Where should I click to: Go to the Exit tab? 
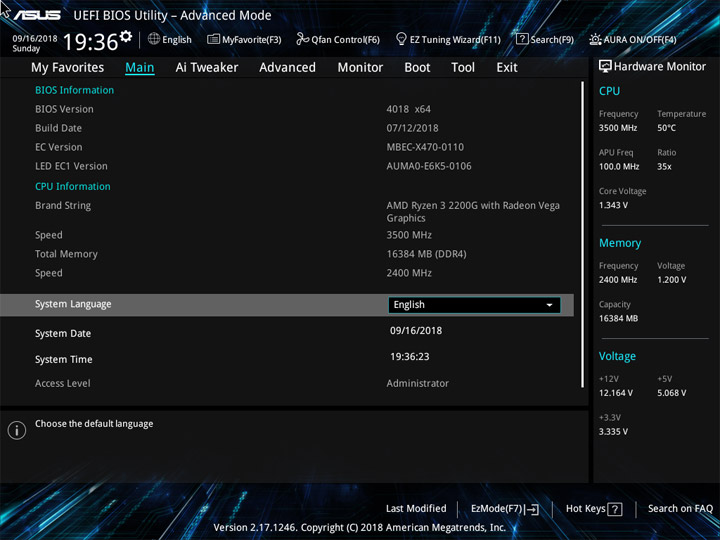507,68
